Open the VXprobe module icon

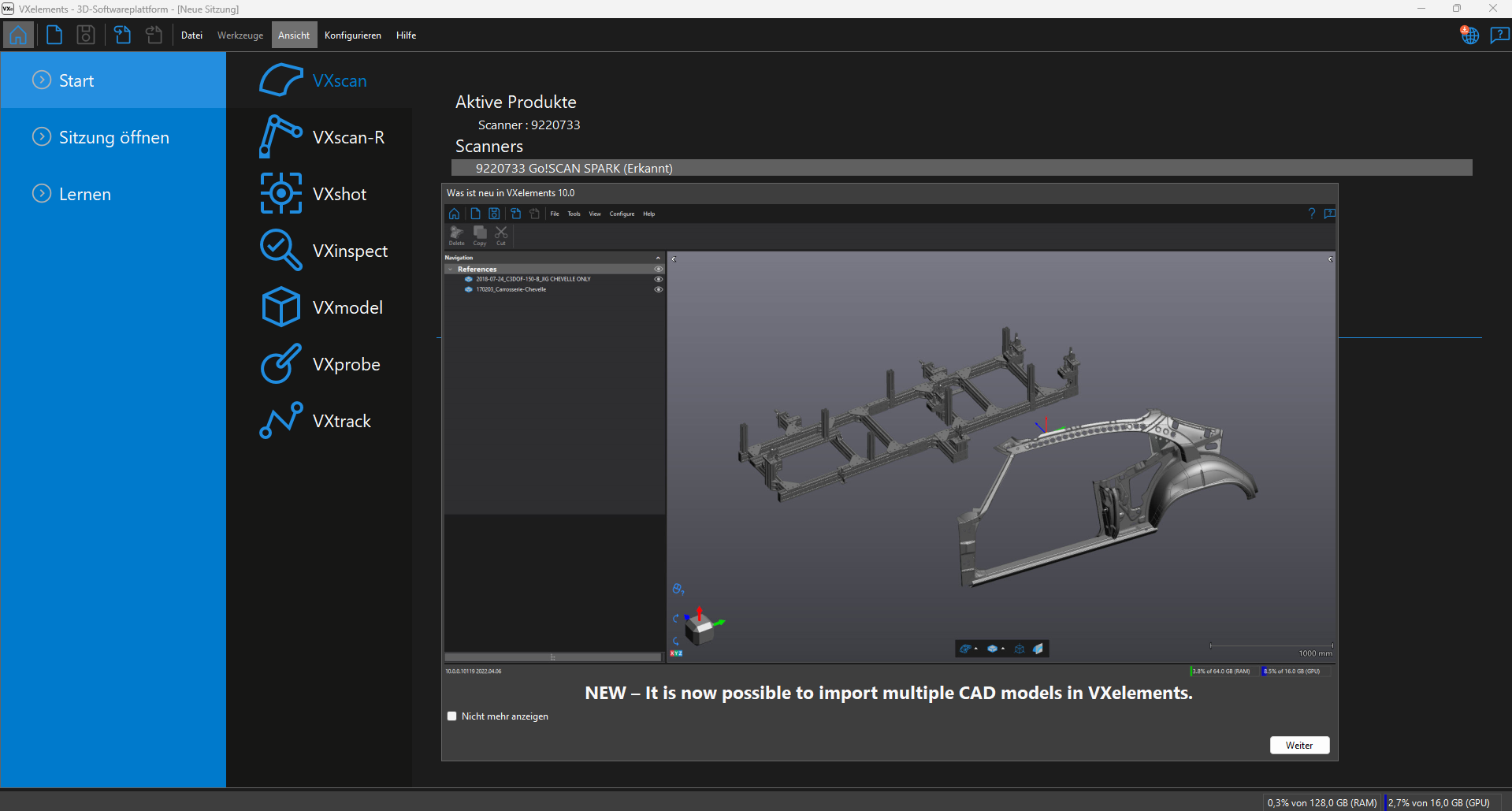pos(280,364)
